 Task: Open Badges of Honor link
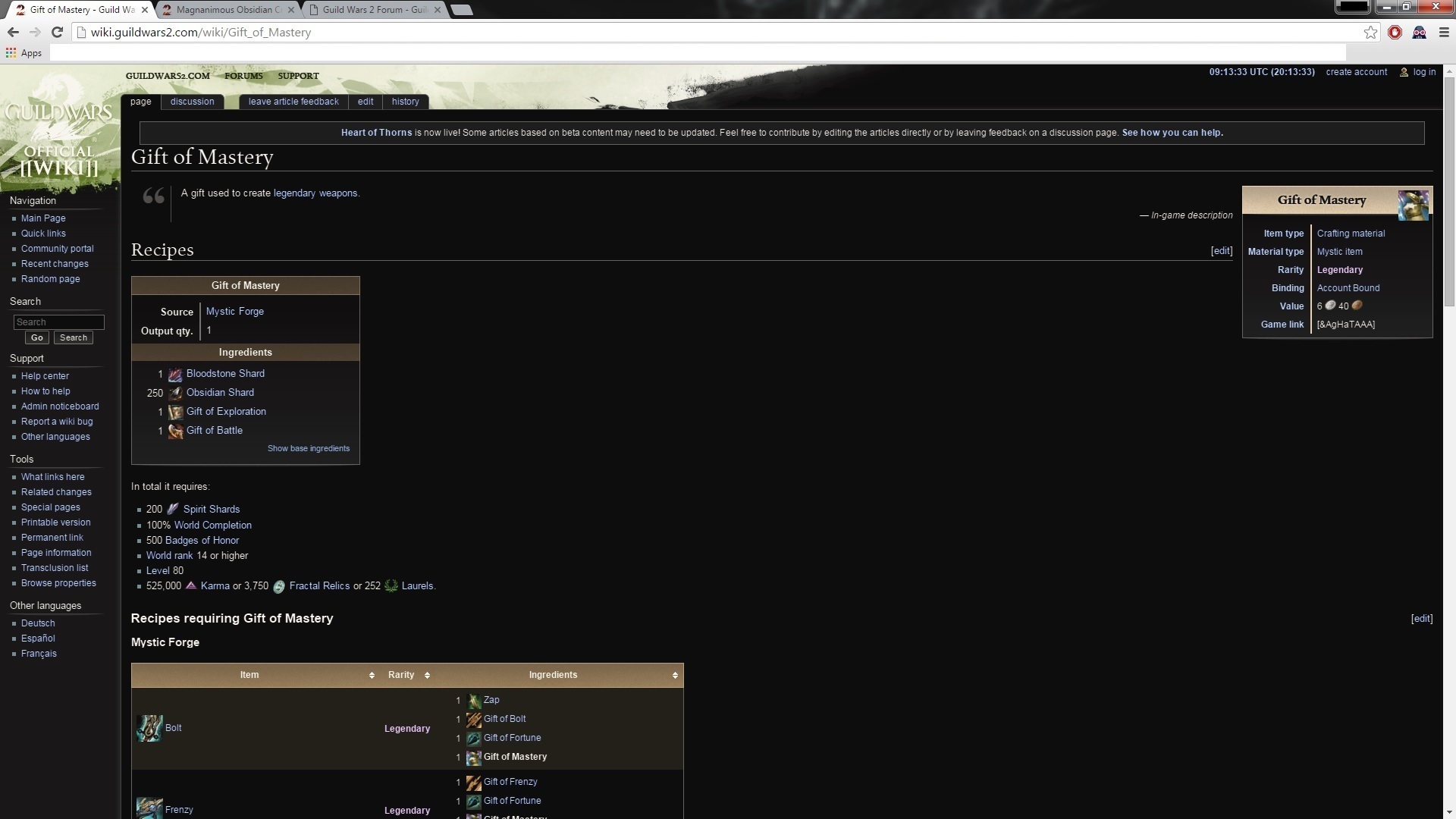(202, 541)
